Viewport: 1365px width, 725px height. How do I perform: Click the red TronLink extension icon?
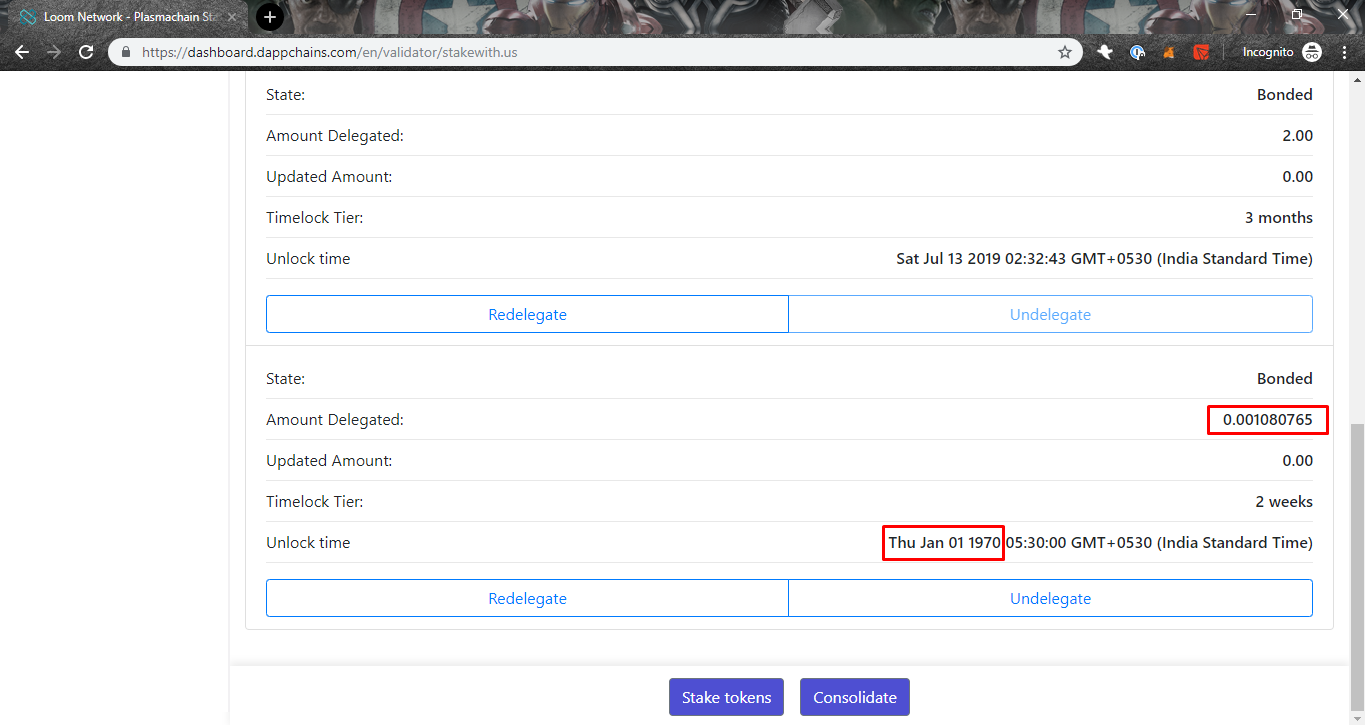click(1200, 51)
